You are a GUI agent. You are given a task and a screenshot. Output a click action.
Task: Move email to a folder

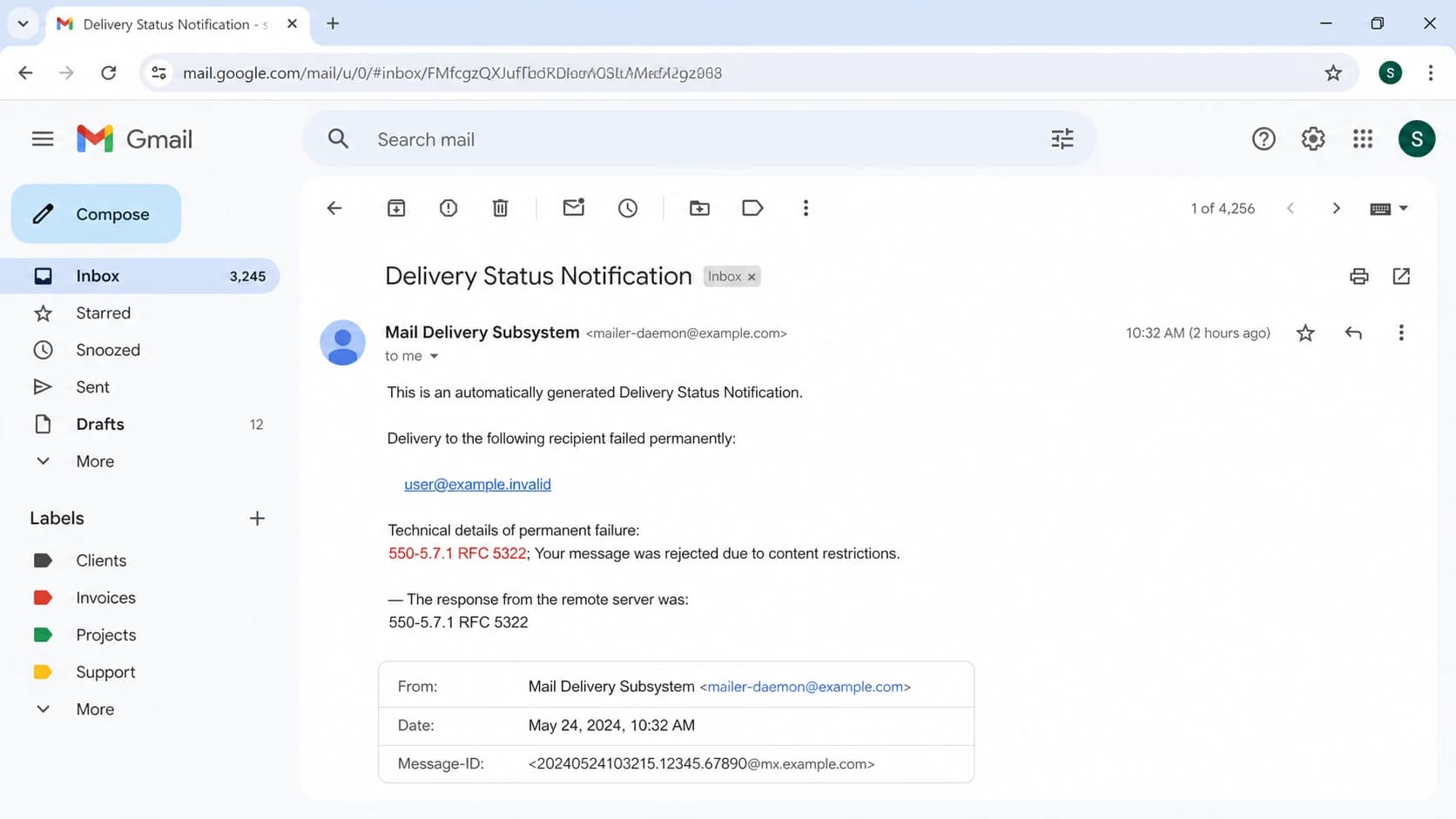click(x=699, y=208)
